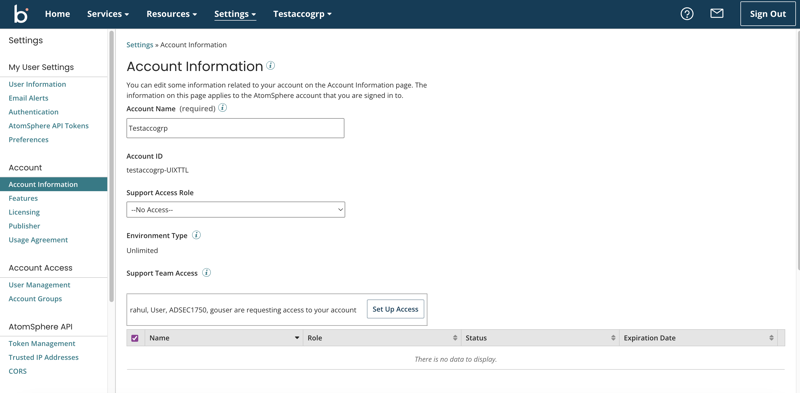Open AtomSphere API Tokens link
Image resolution: width=800 pixels, height=393 pixels.
click(48, 126)
